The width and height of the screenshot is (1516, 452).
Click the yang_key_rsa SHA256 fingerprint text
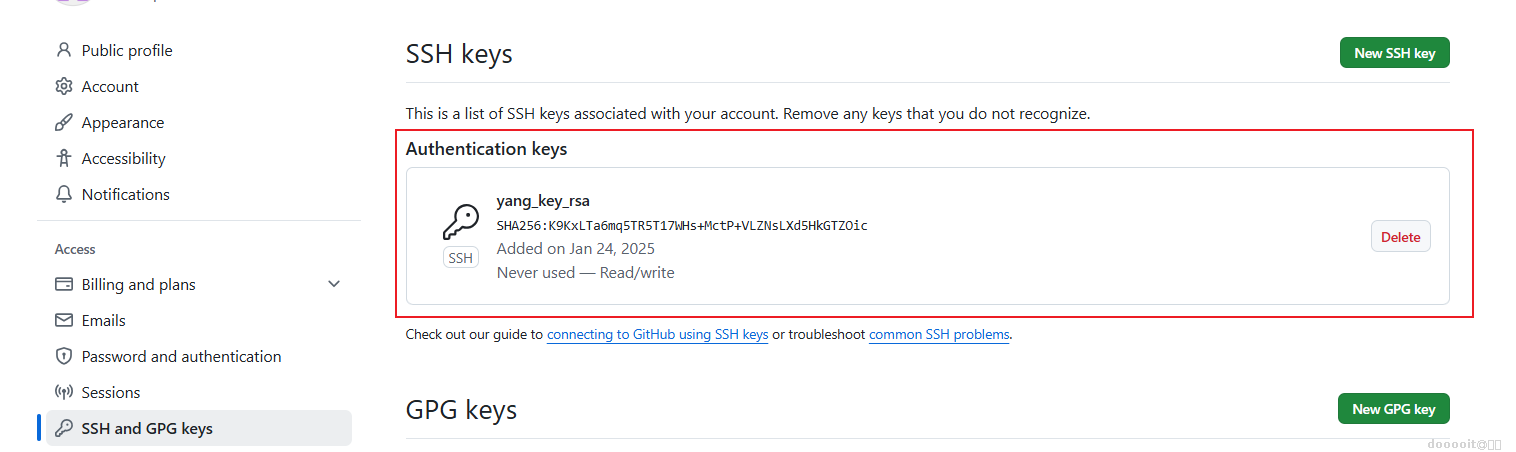point(682,225)
